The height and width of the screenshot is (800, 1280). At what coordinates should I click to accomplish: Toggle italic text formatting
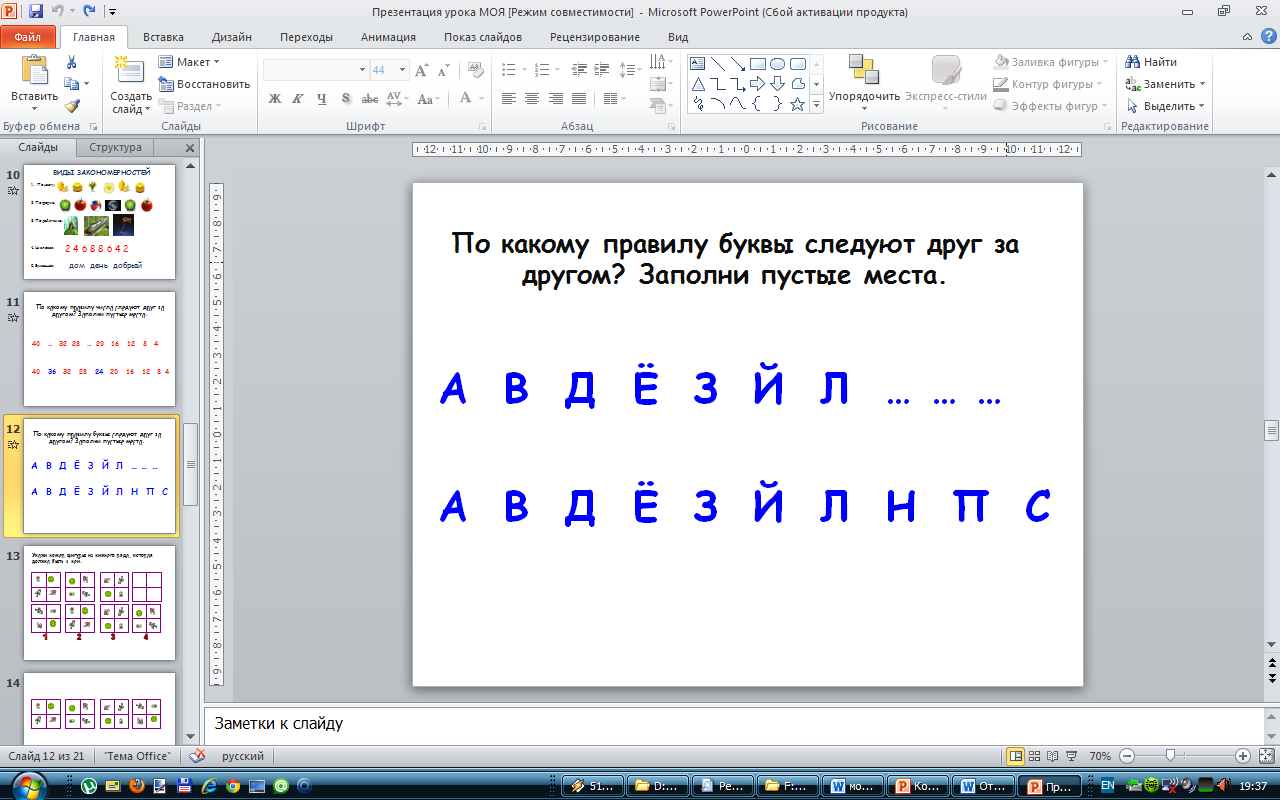[x=298, y=99]
